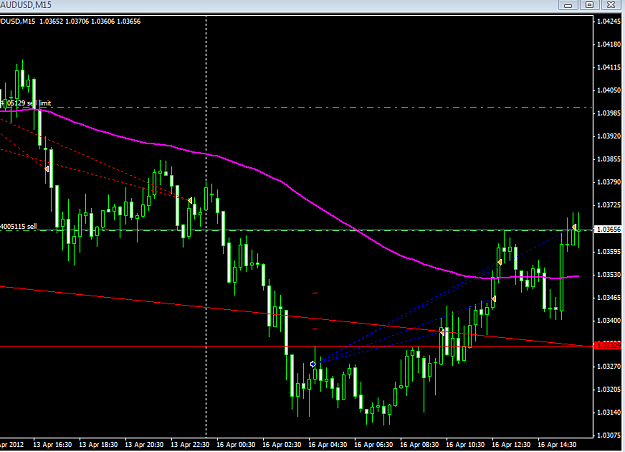Viewport: 625px width, 452px height.
Task: Restore down the AUDUSD,M15 chart window
Action: (x=590, y=5)
